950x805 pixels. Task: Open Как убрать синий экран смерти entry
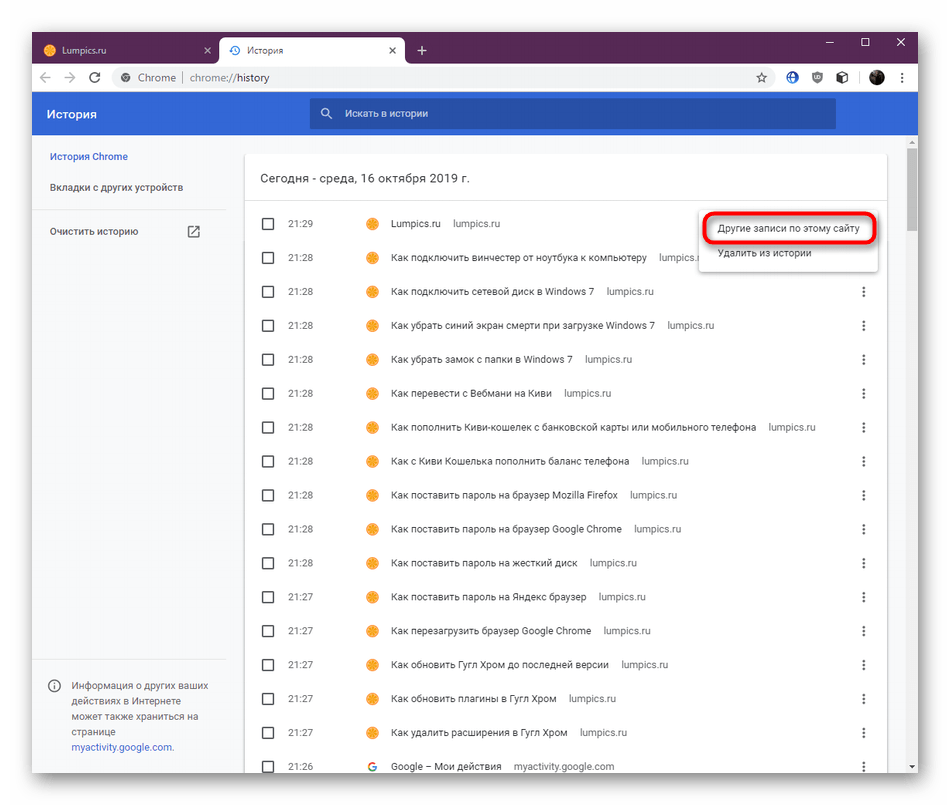(523, 325)
